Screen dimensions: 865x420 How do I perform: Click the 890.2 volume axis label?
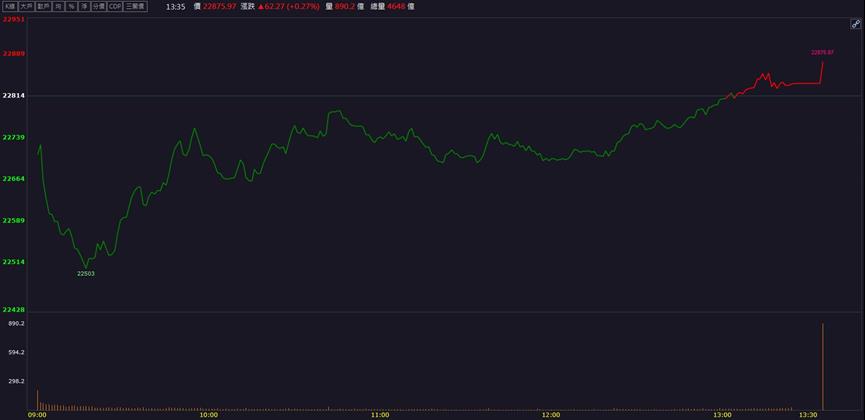point(16,323)
